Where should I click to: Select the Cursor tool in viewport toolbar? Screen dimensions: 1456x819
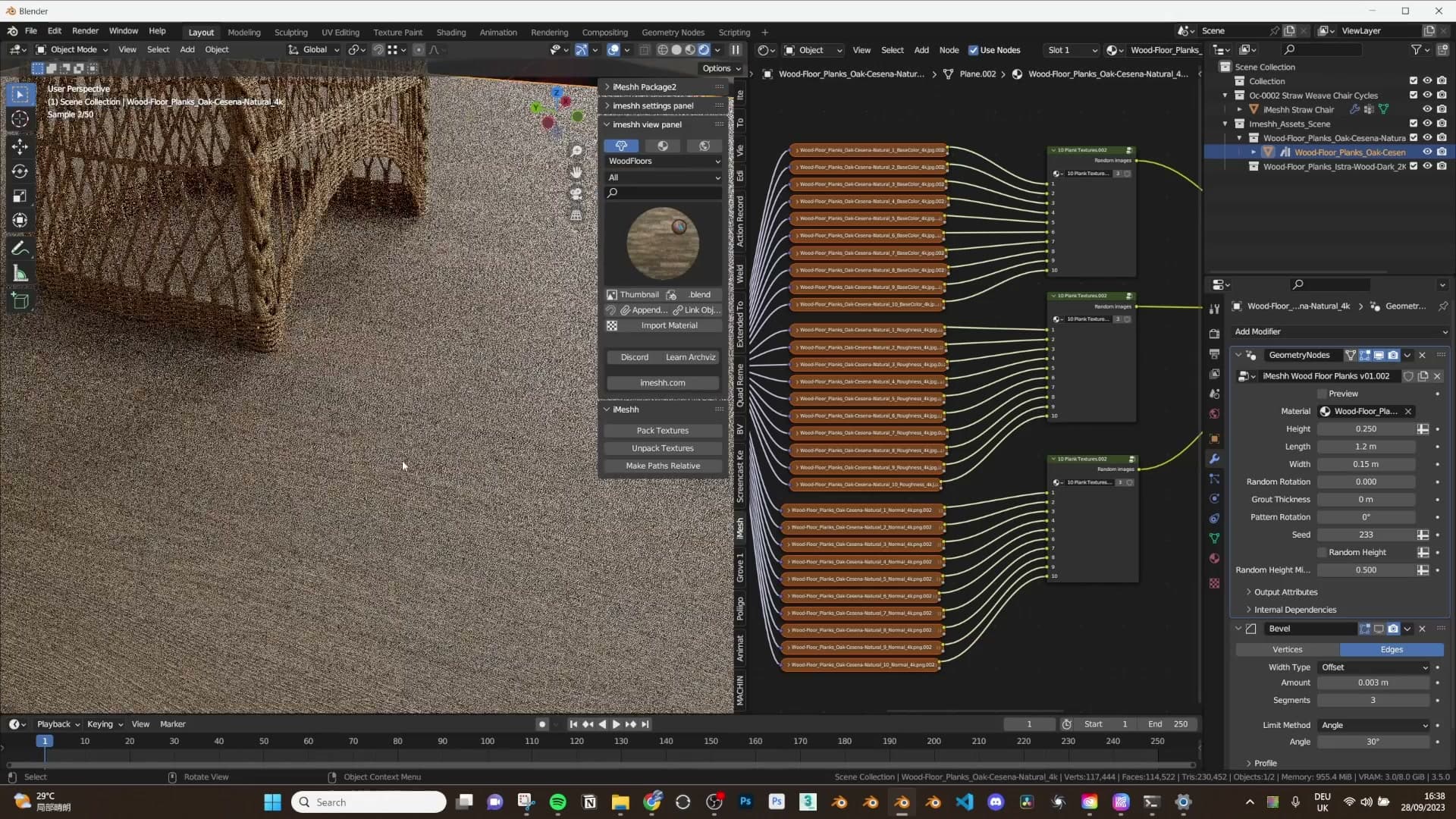[20, 119]
